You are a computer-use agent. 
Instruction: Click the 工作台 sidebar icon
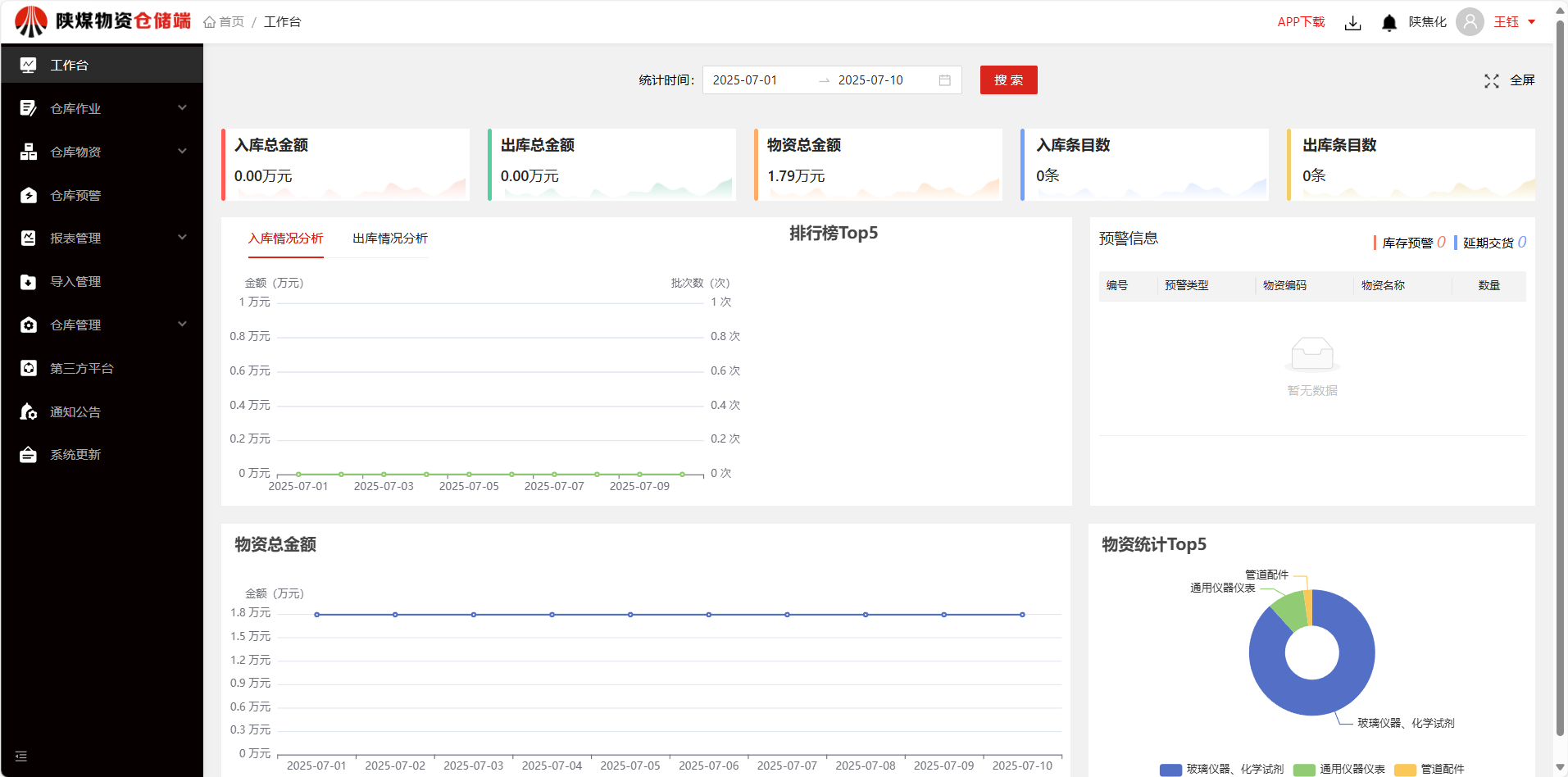pos(28,65)
